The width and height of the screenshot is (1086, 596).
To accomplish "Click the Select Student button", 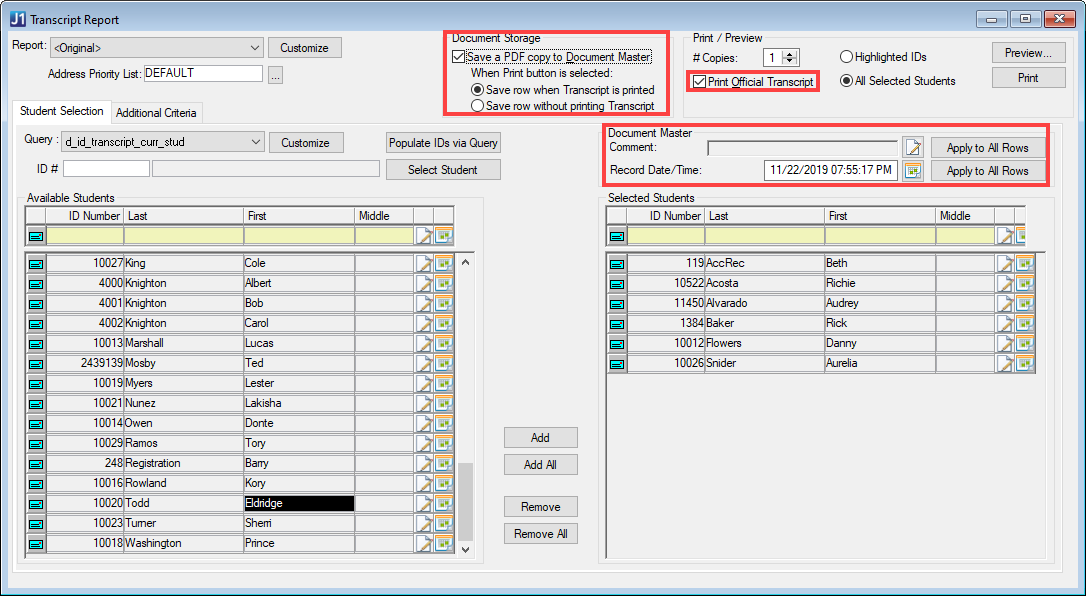I will [443, 170].
